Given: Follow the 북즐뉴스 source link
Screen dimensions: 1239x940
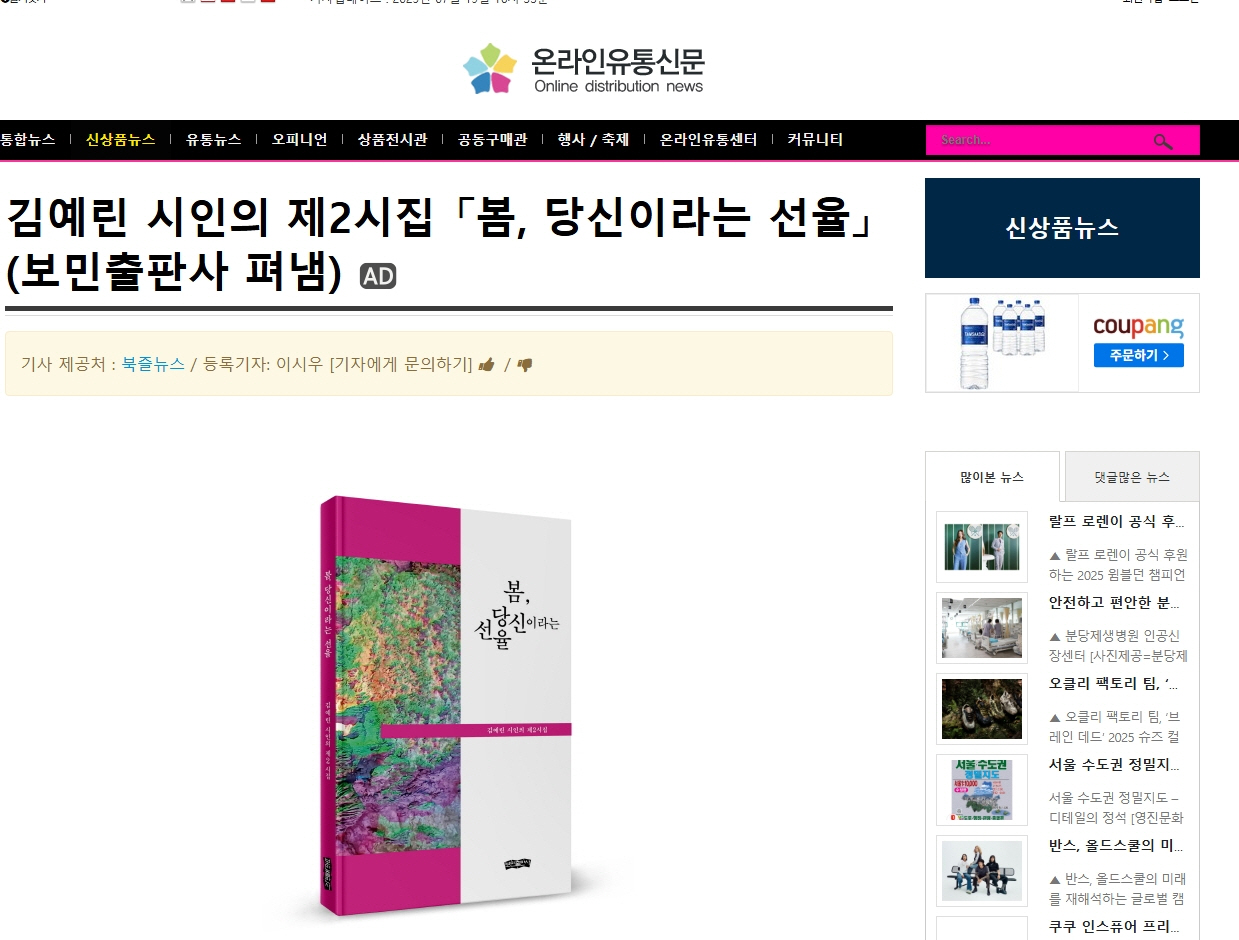Looking at the screenshot, I should pyautogui.click(x=153, y=364).
